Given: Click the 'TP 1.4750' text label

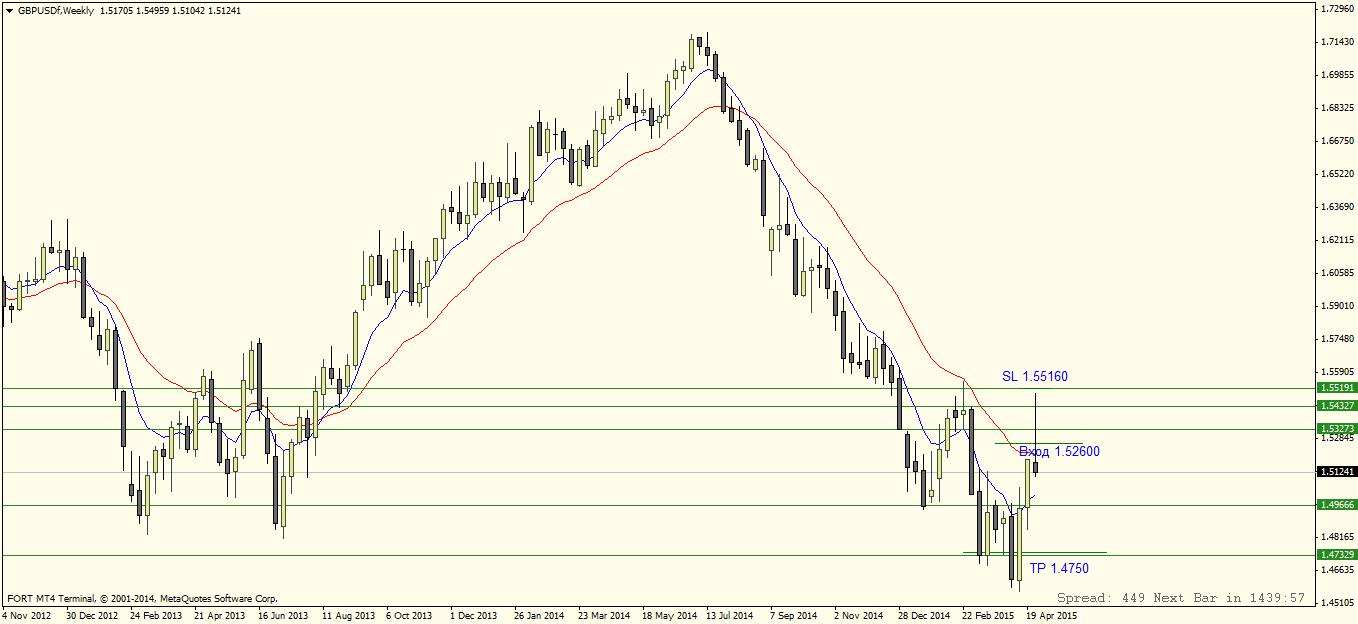Looking at the screenshot, I should coord(1059,569).
